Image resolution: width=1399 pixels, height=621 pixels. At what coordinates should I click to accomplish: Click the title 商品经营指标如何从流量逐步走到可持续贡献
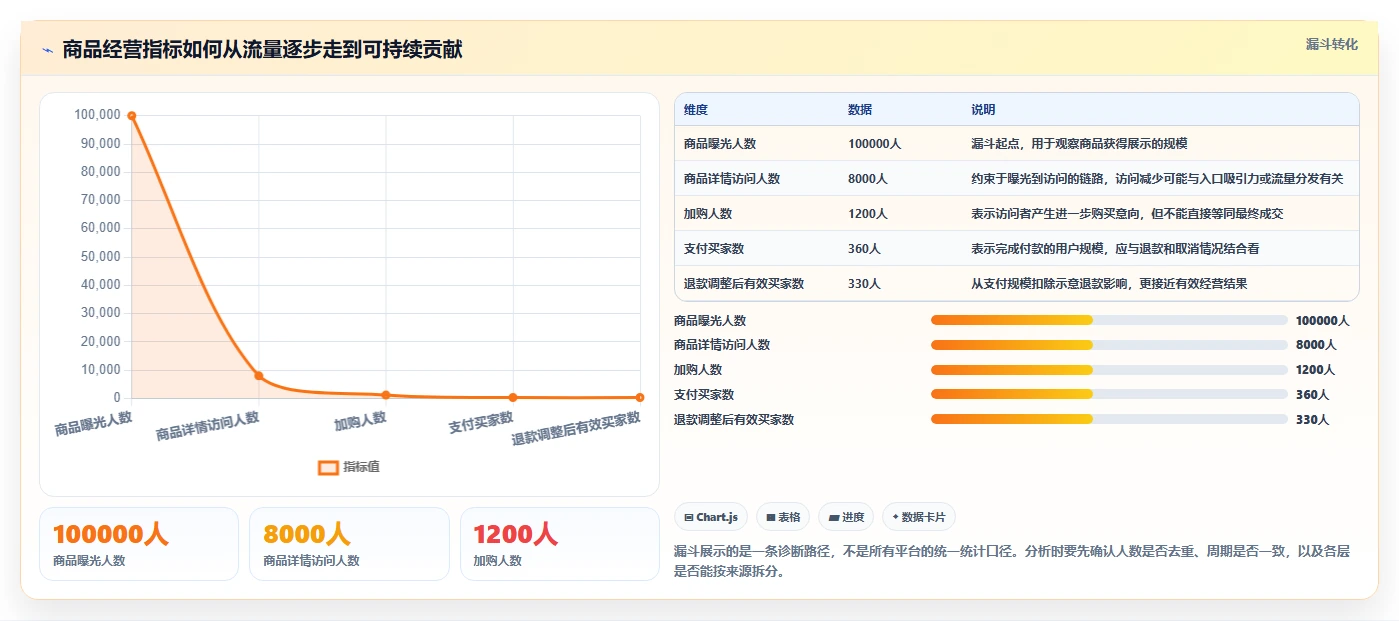[x=262, y=50]
